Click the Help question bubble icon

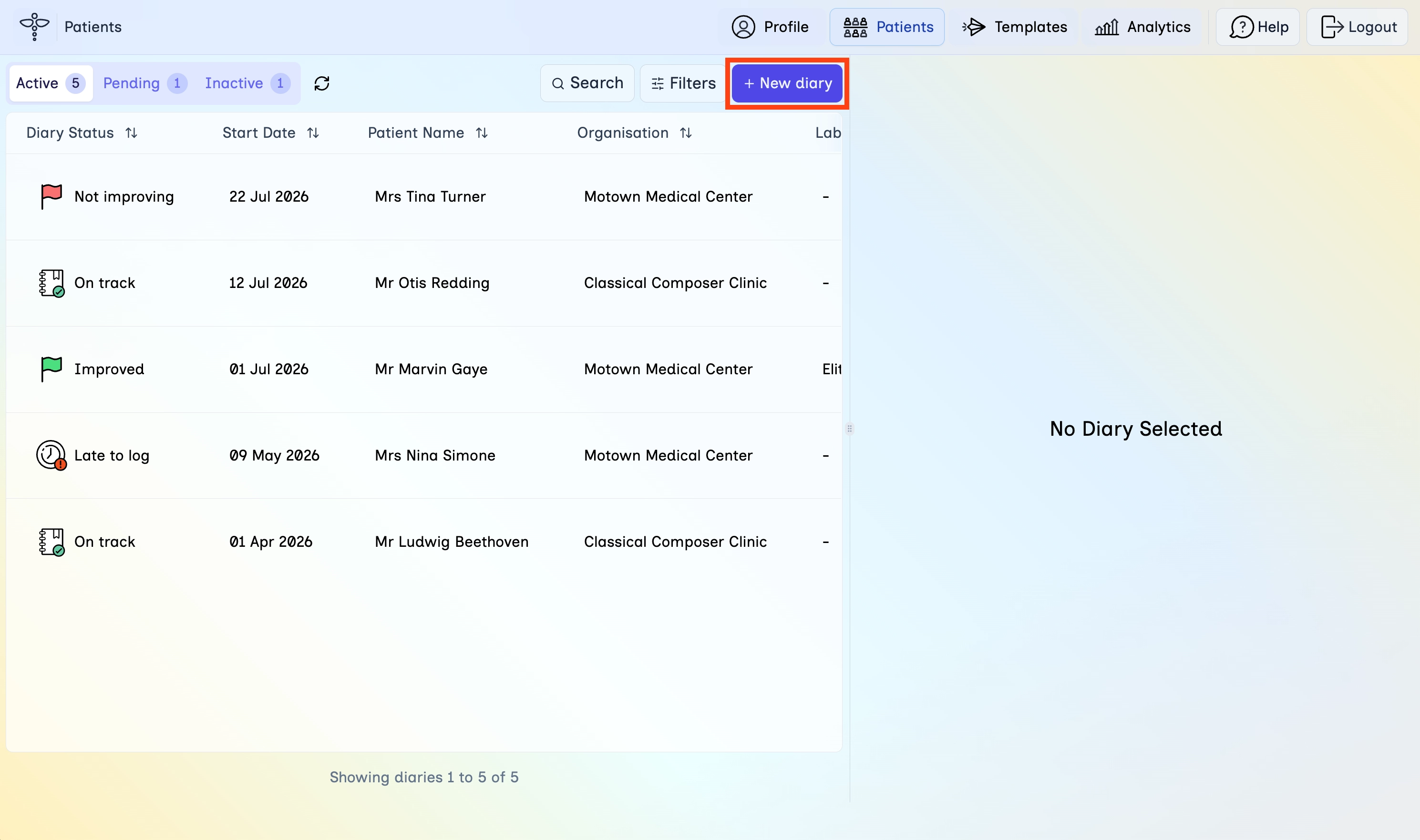coord(1241,27)
